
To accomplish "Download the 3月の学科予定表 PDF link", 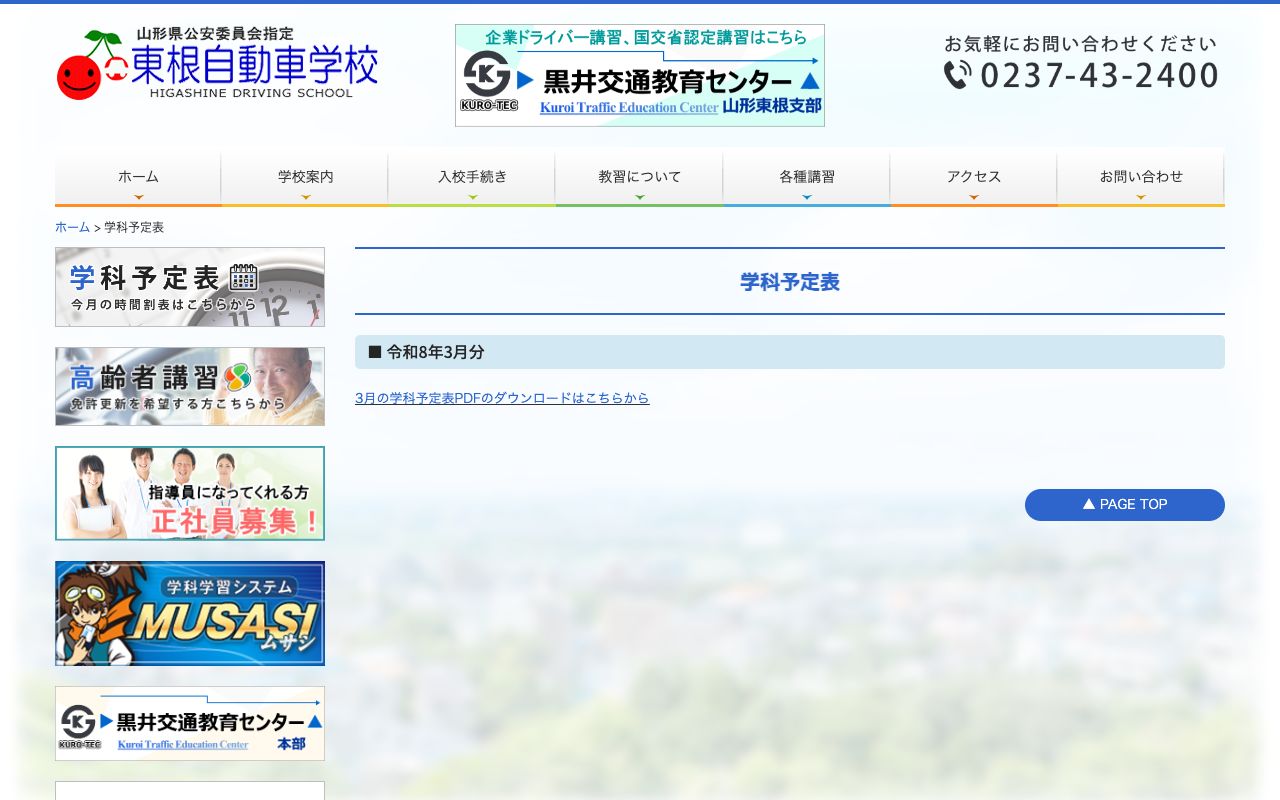I will point(502,397).
